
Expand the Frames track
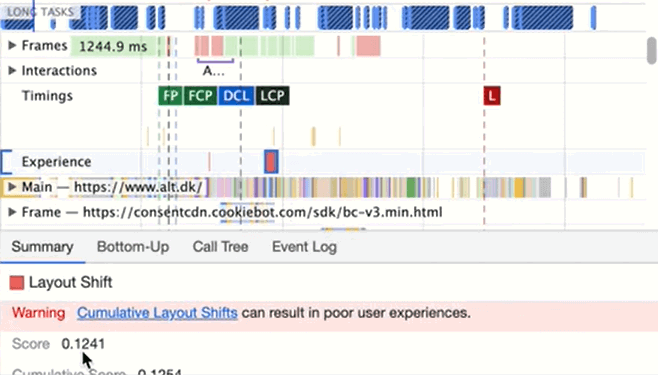click(x=12, y=45)
